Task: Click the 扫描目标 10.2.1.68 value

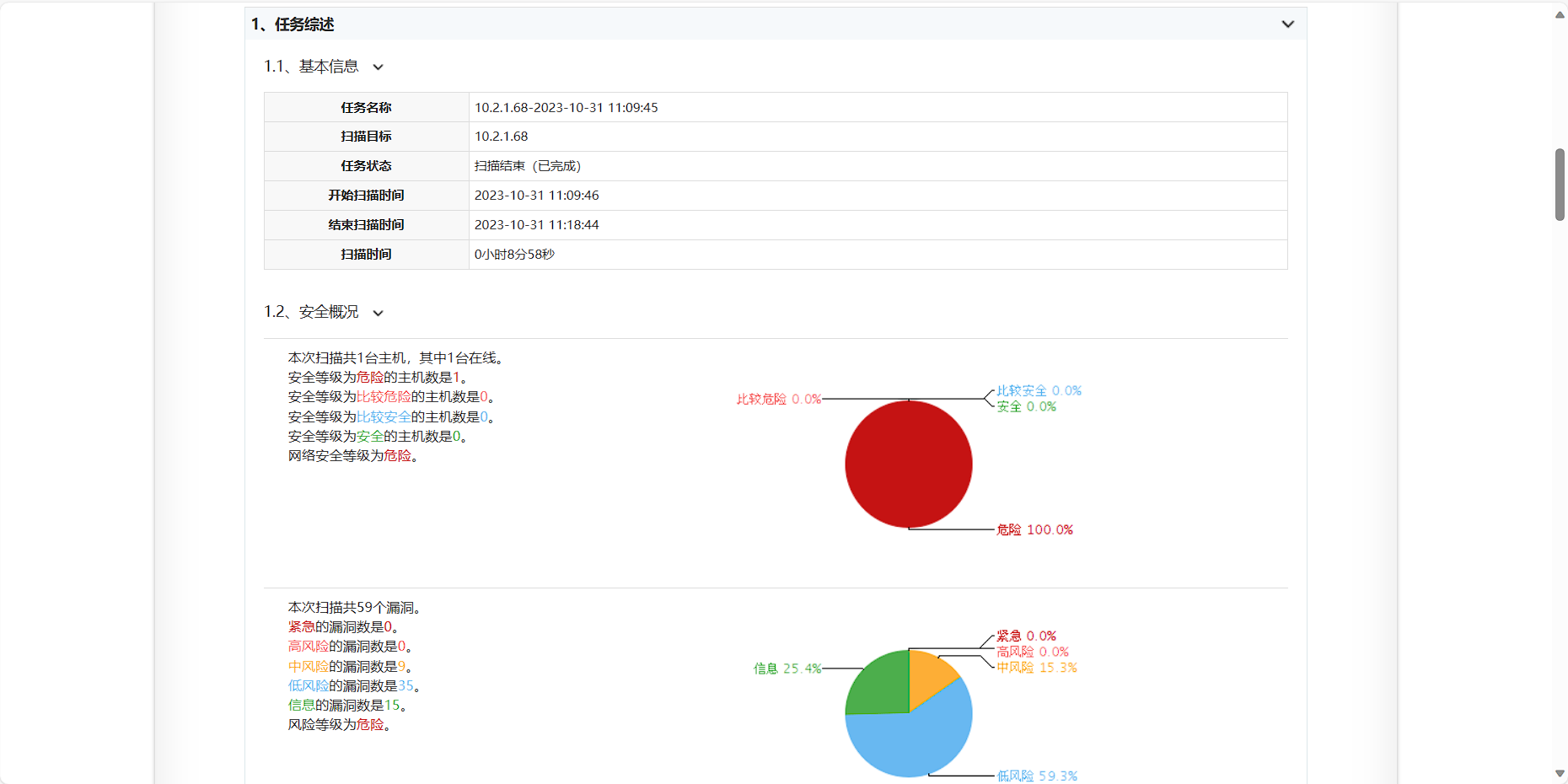Action: (501, 137)
